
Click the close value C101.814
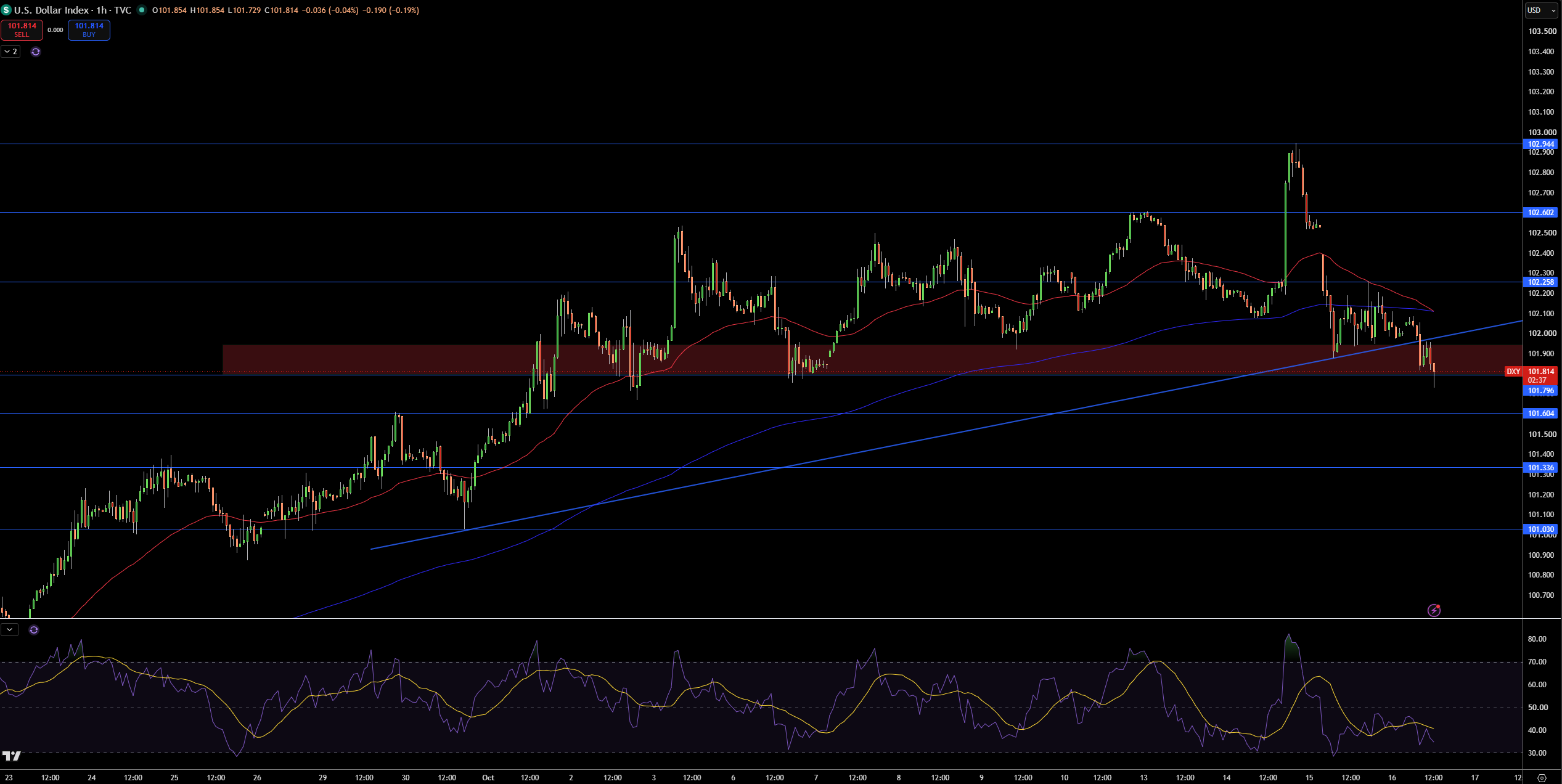tap(281, 10)
